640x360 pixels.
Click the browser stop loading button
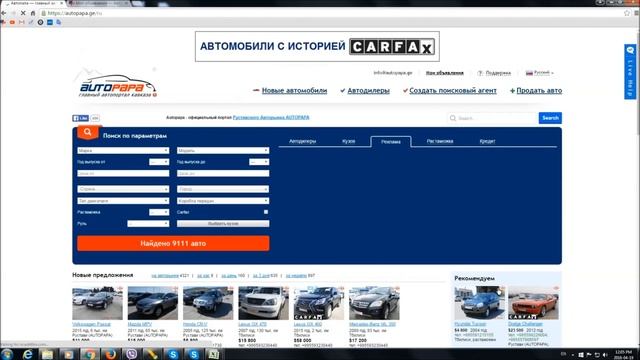point(23,13)
